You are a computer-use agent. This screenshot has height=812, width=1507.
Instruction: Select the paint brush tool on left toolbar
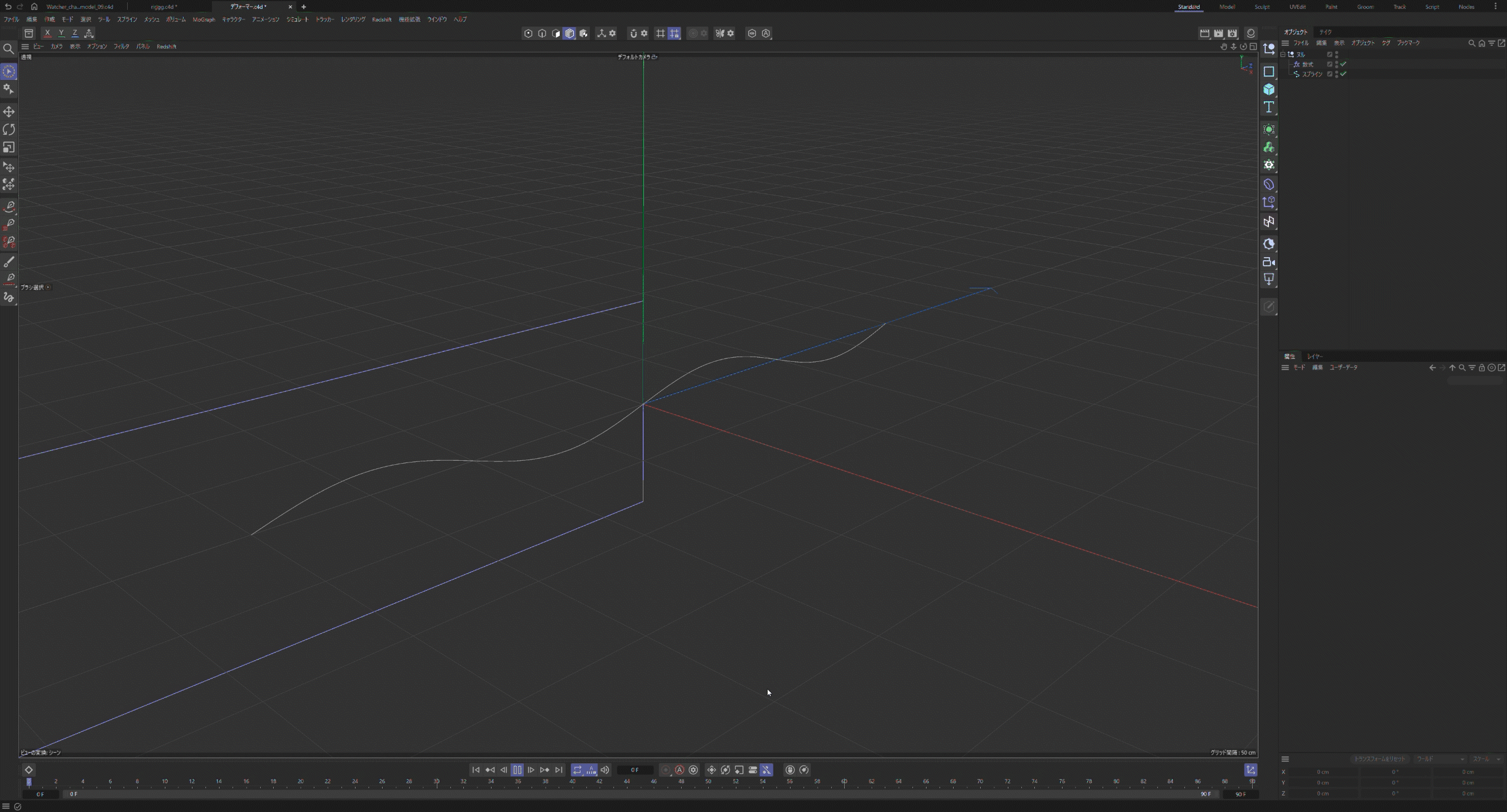9,261
